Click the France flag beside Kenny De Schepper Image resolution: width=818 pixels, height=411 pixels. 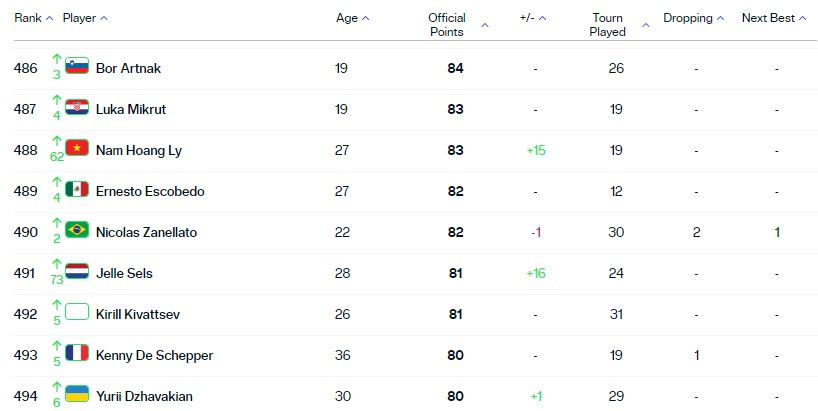[77, 353]
